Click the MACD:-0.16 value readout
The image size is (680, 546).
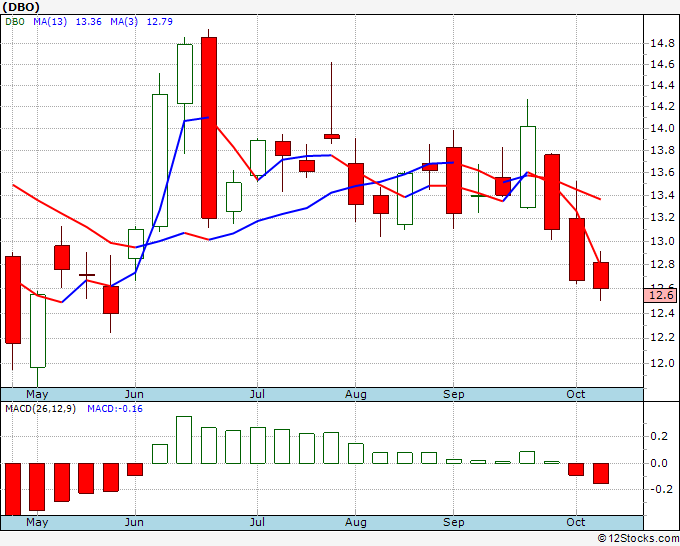pos(115,409)
